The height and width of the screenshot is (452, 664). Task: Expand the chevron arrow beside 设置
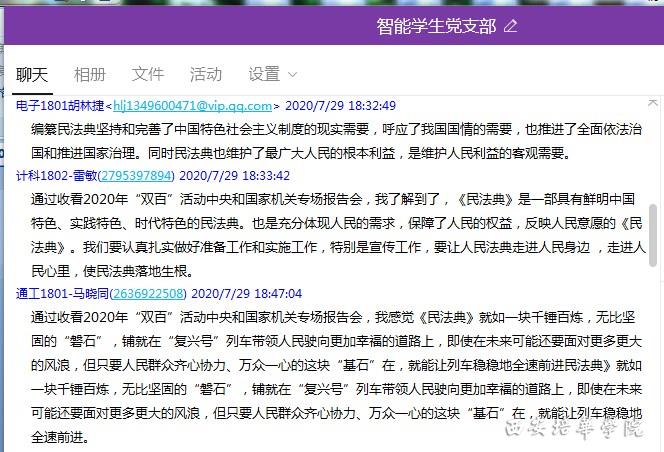tap(293, 75)
